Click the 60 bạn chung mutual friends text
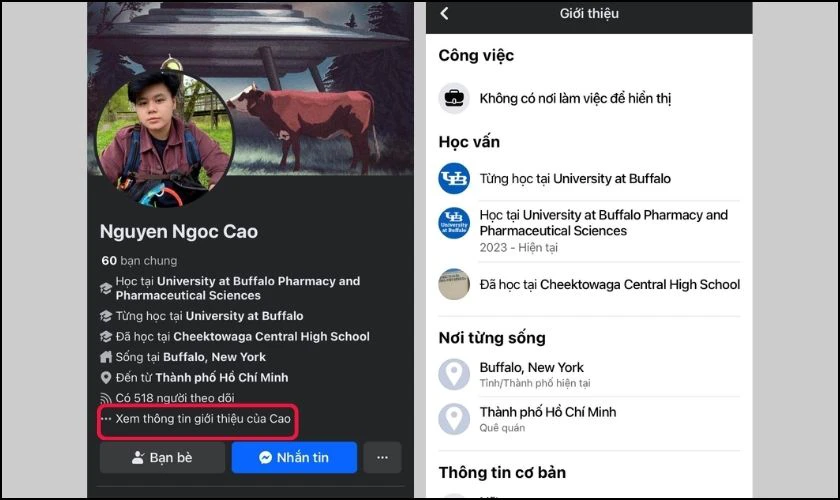Viewport: 840px width, 500px height. point(139,260)
